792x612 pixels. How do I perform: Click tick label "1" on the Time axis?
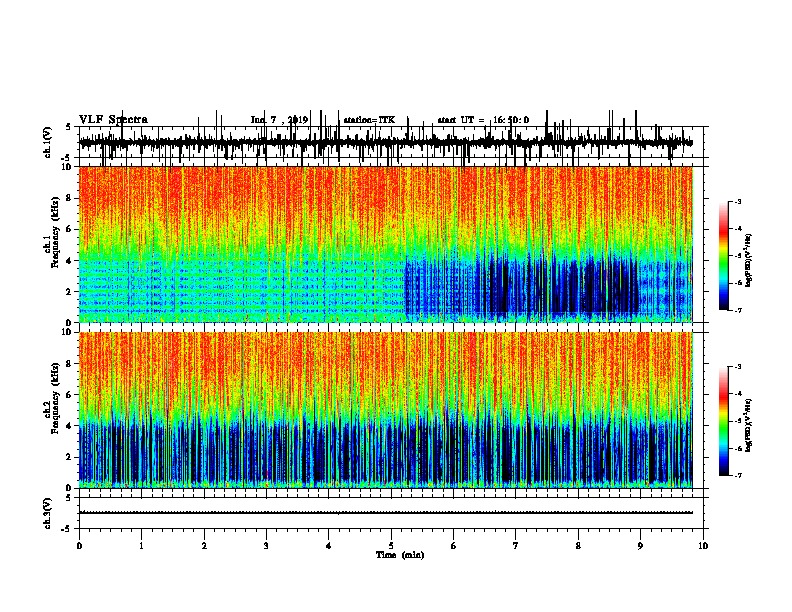click(x=141, y=546)
